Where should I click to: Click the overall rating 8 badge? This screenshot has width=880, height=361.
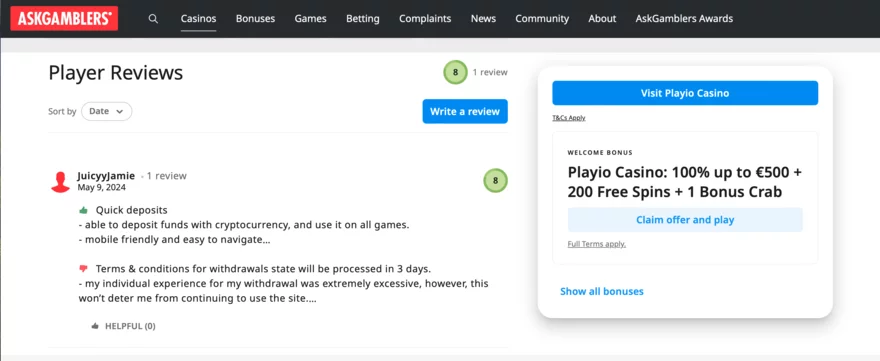[455, 72]
